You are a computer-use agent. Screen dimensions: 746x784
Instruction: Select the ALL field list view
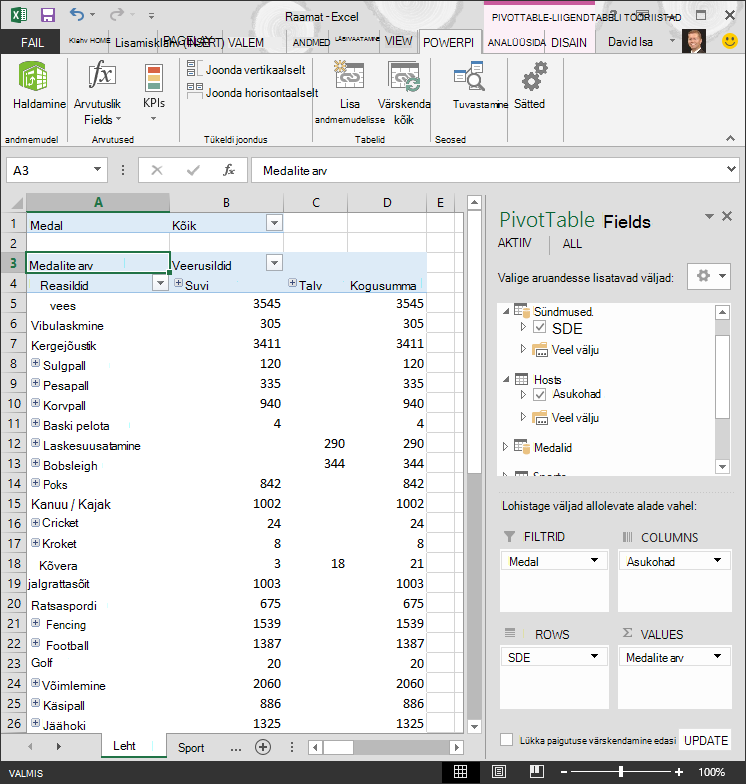coord(572,244)
